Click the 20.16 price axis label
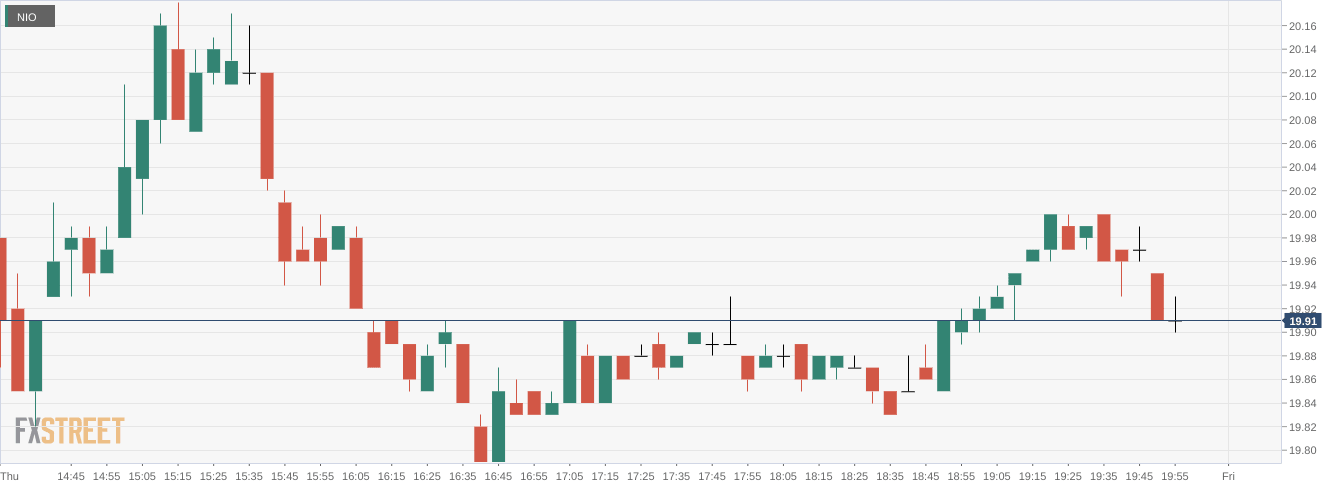The height and width of the screenshot is (489, 1340). (x=1302, y=26)
